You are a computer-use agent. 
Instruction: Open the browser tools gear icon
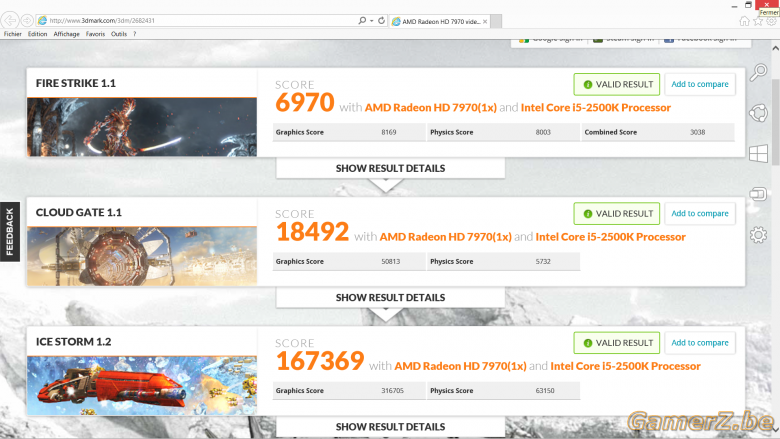click(772, 21)
